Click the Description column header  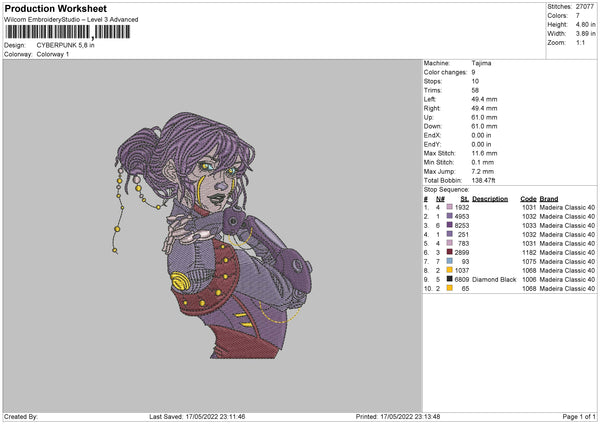tap(490, 198)
